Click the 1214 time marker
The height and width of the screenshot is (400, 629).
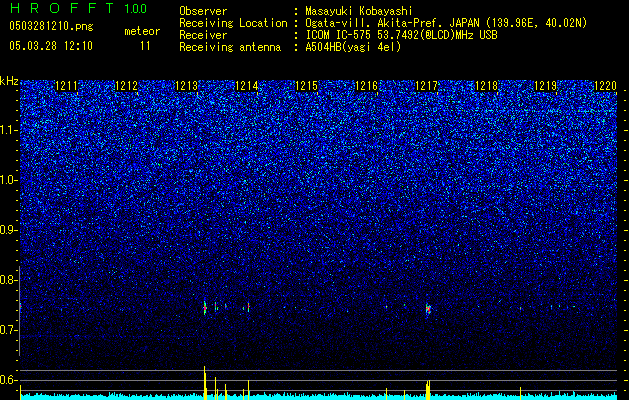pos(246,86)
